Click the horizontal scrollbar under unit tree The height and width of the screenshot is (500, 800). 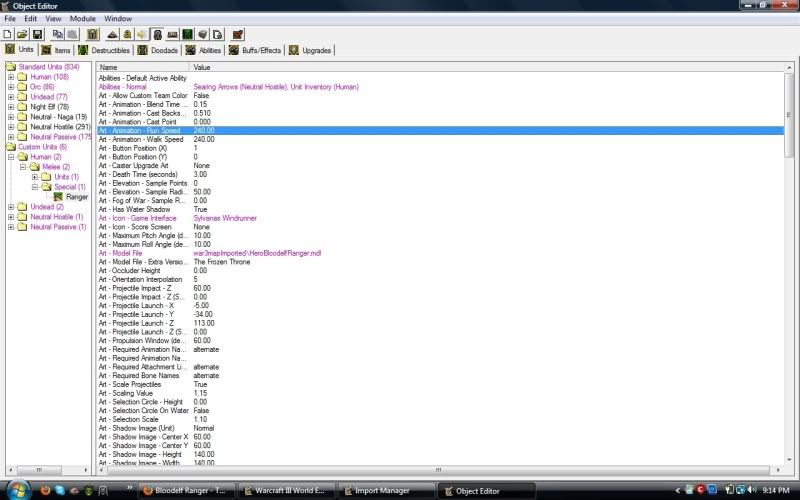tap(39, 469)
